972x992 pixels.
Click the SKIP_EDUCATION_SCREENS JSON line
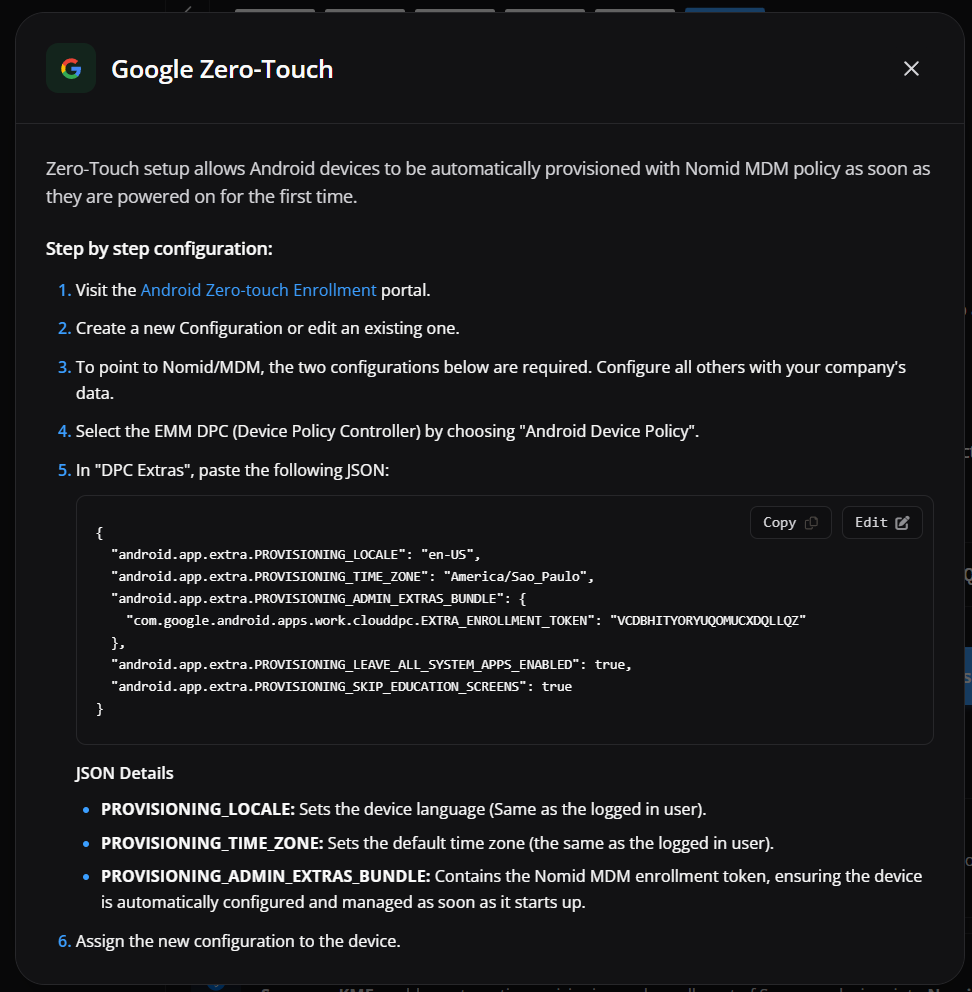pos(341,687)
